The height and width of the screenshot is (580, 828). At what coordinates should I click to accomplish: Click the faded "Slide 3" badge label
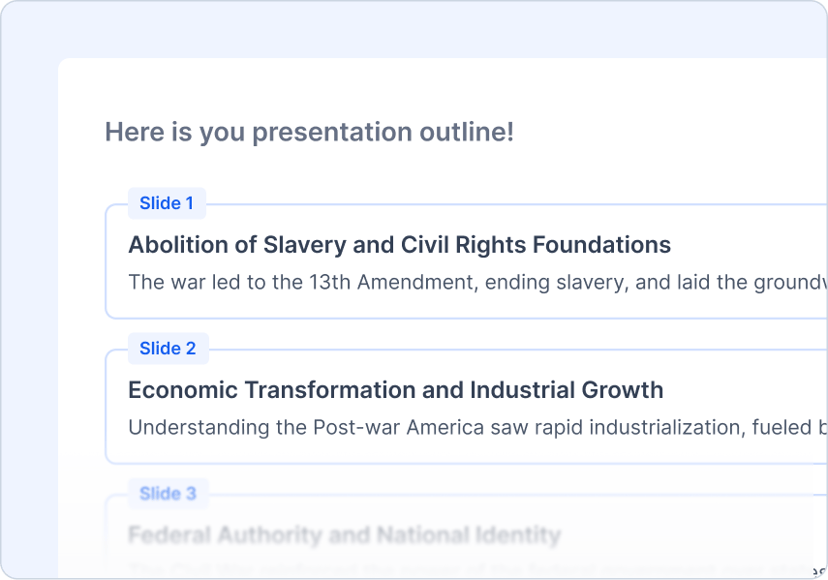pyautogui.click(x=168, y=494)
